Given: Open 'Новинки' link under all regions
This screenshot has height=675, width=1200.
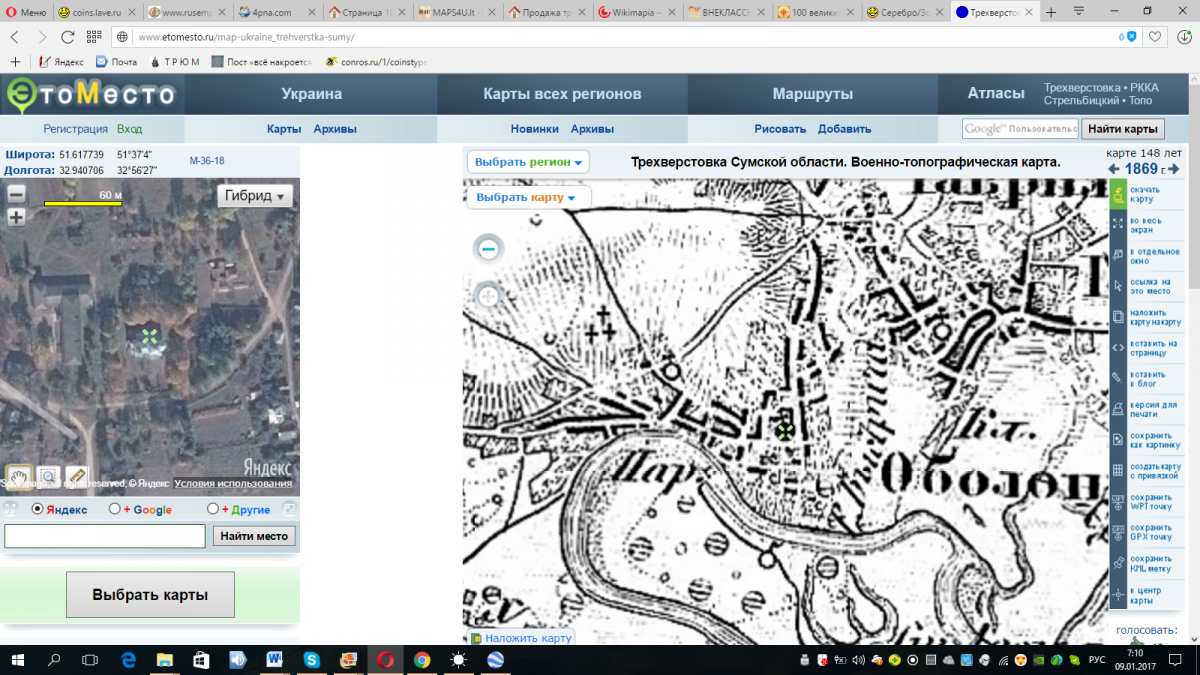Looking at the screenshot, I should (534, 129).
